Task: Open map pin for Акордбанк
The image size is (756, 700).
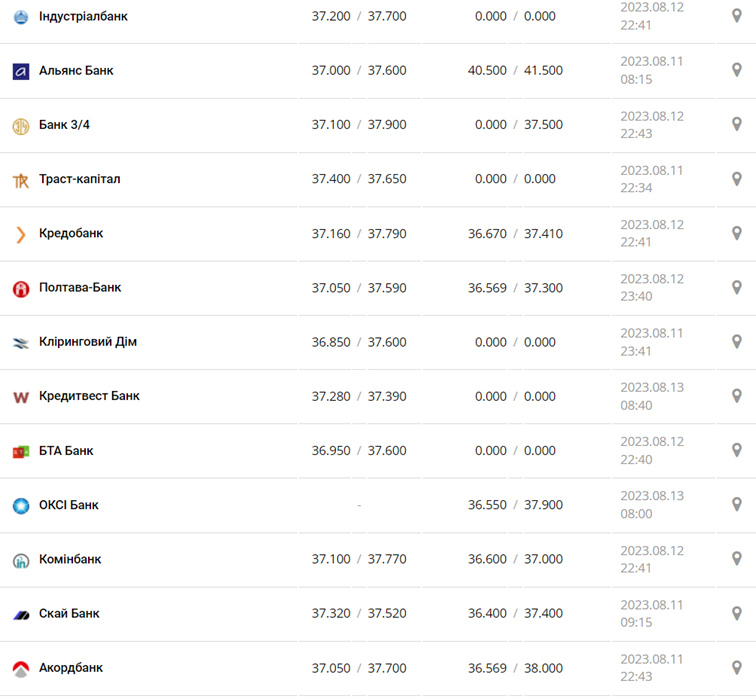Action: coord(737,668)
